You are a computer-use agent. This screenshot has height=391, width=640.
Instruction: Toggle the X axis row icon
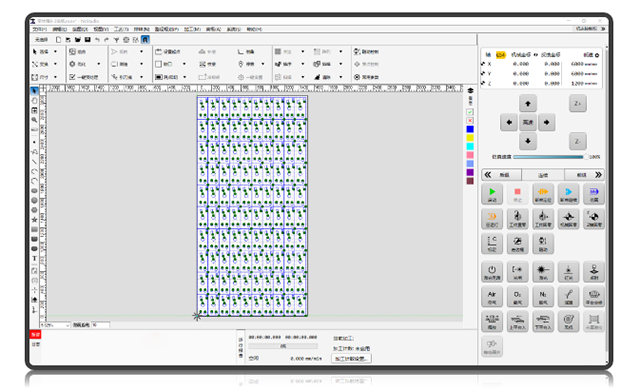(x=484, y=64)
